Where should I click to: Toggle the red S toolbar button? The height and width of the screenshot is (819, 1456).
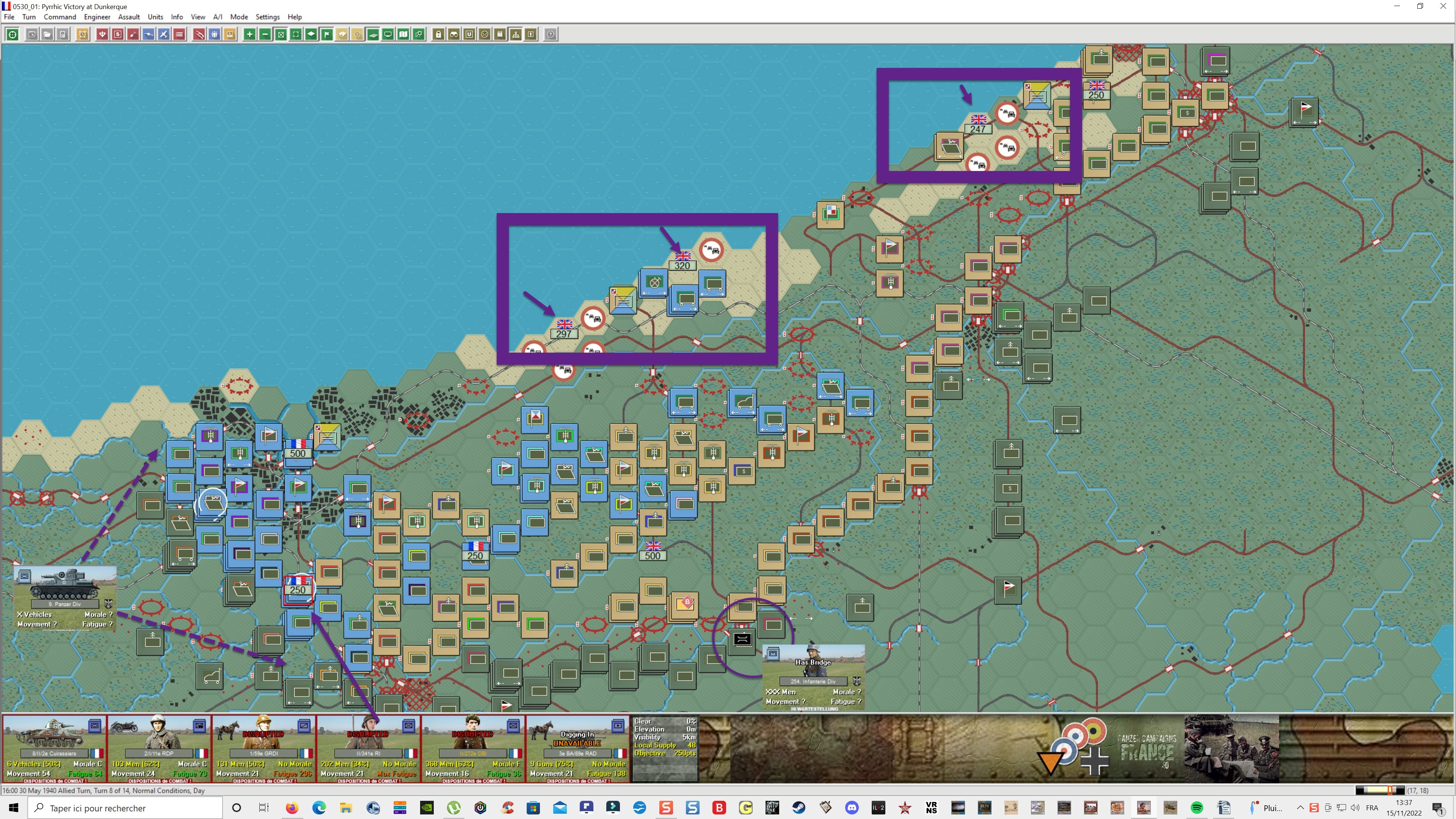[x=118, y=35]
